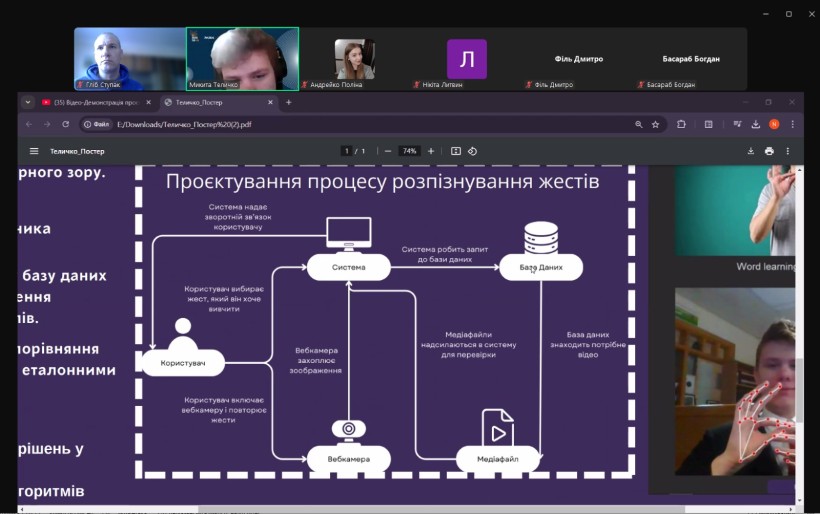Image resolution: width=820 pixels, height=514 pixels.
Task: Open the tab search dropdown arrow
Action: 29,102
